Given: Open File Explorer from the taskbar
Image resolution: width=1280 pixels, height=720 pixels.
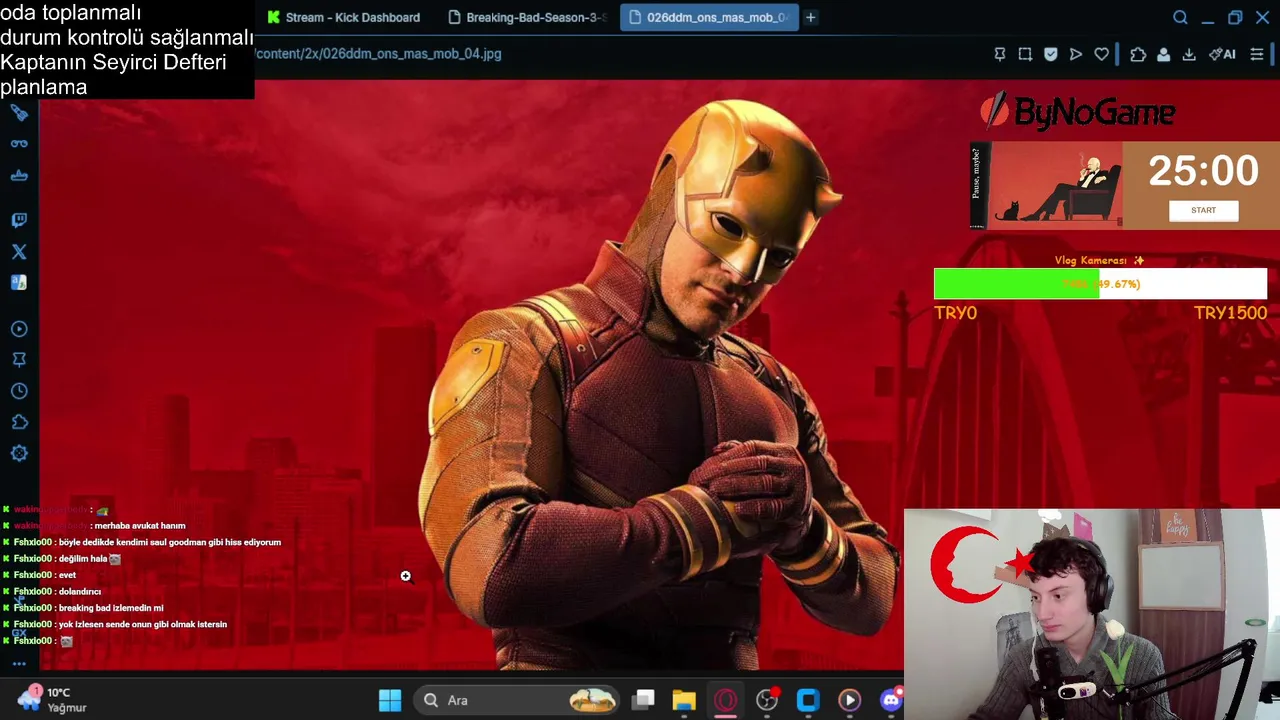Looking at the screenshot, I should tap(684, 700).
